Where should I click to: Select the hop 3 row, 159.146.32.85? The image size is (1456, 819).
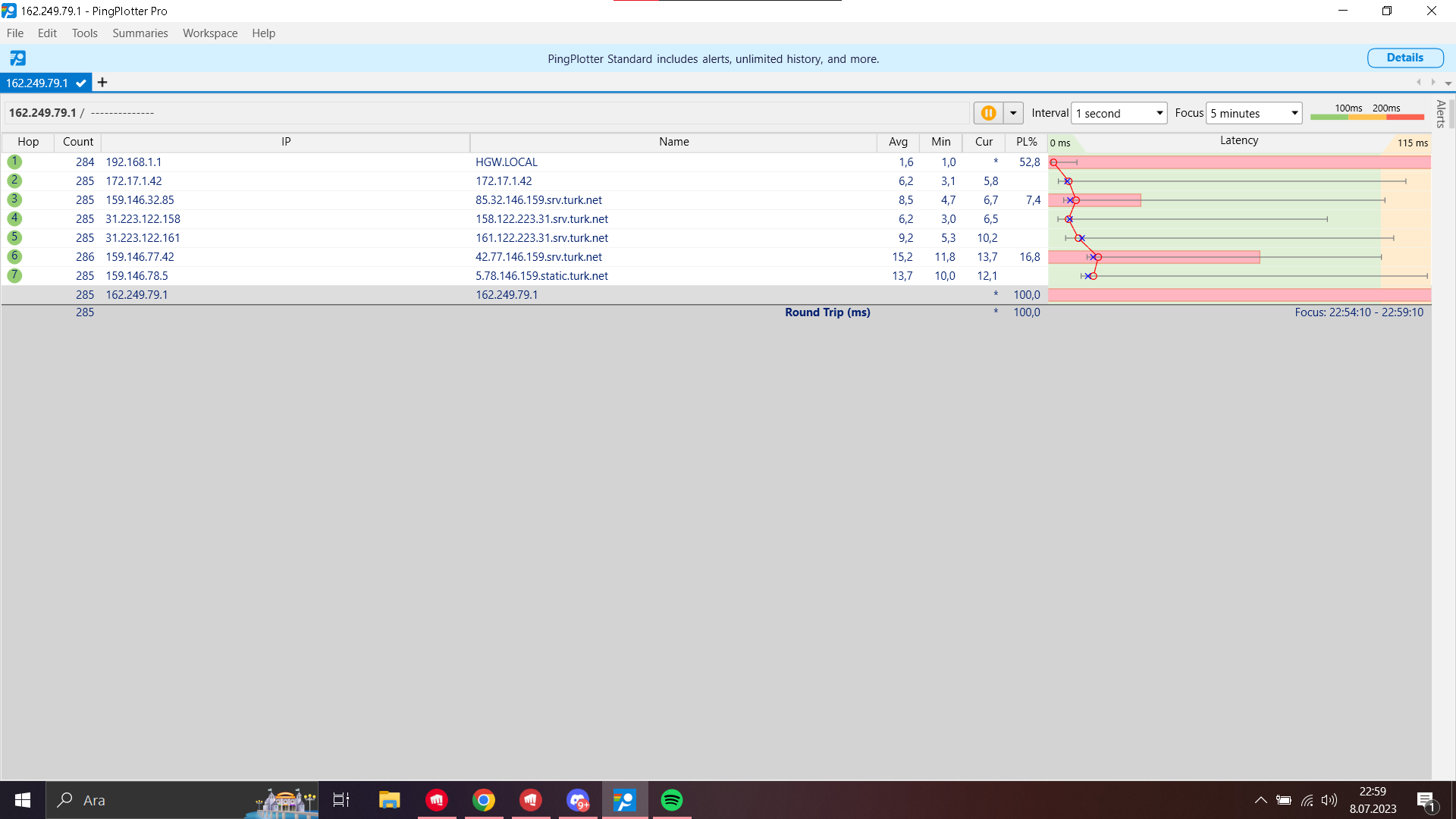(x=140, y=200)
